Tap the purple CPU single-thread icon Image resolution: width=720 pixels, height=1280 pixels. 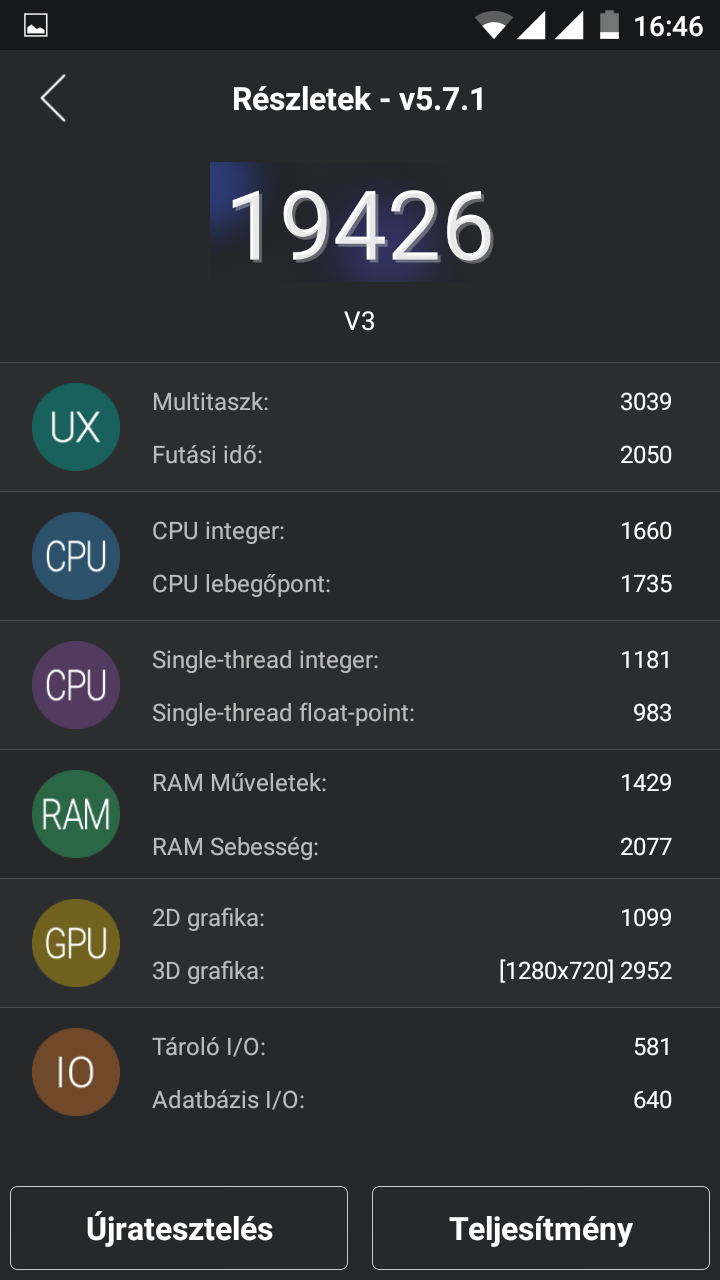pos(76,685)
